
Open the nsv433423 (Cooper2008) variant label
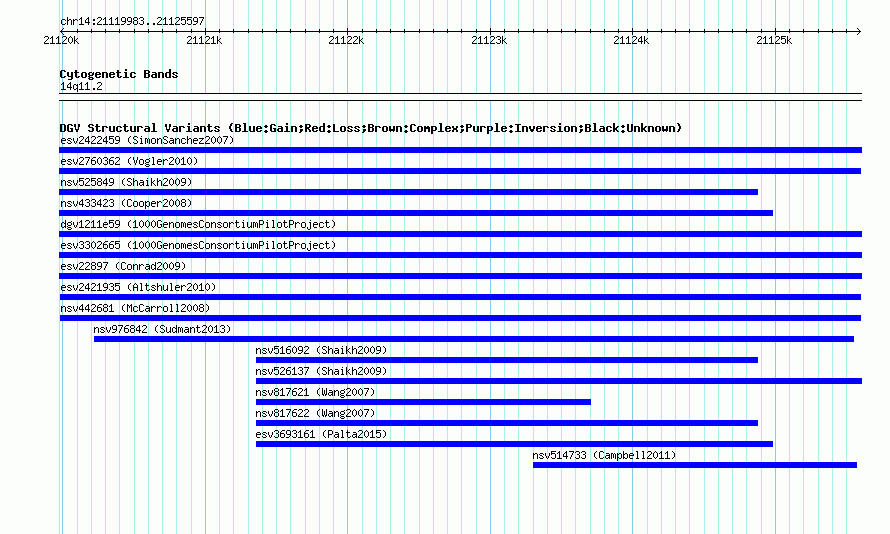[126, 203]
